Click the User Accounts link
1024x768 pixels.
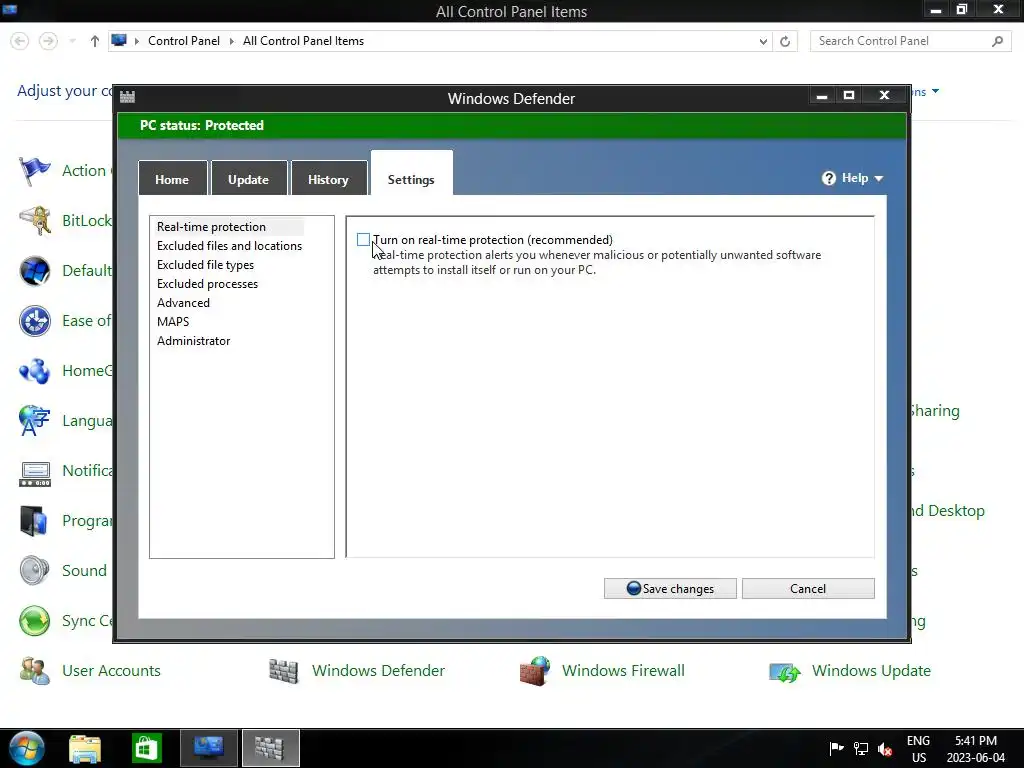click(111, 671)
